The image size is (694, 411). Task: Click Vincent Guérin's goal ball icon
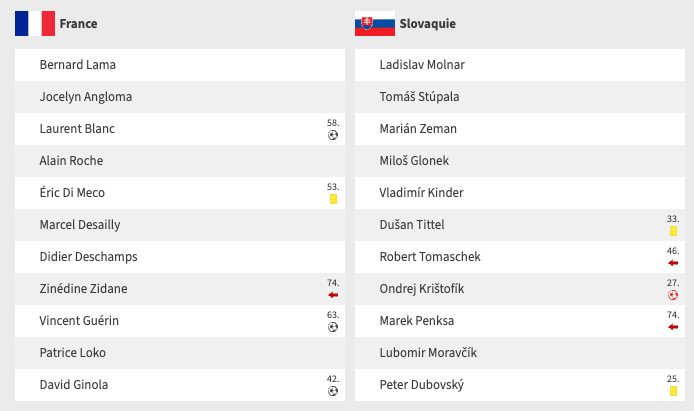click(333, 327)
